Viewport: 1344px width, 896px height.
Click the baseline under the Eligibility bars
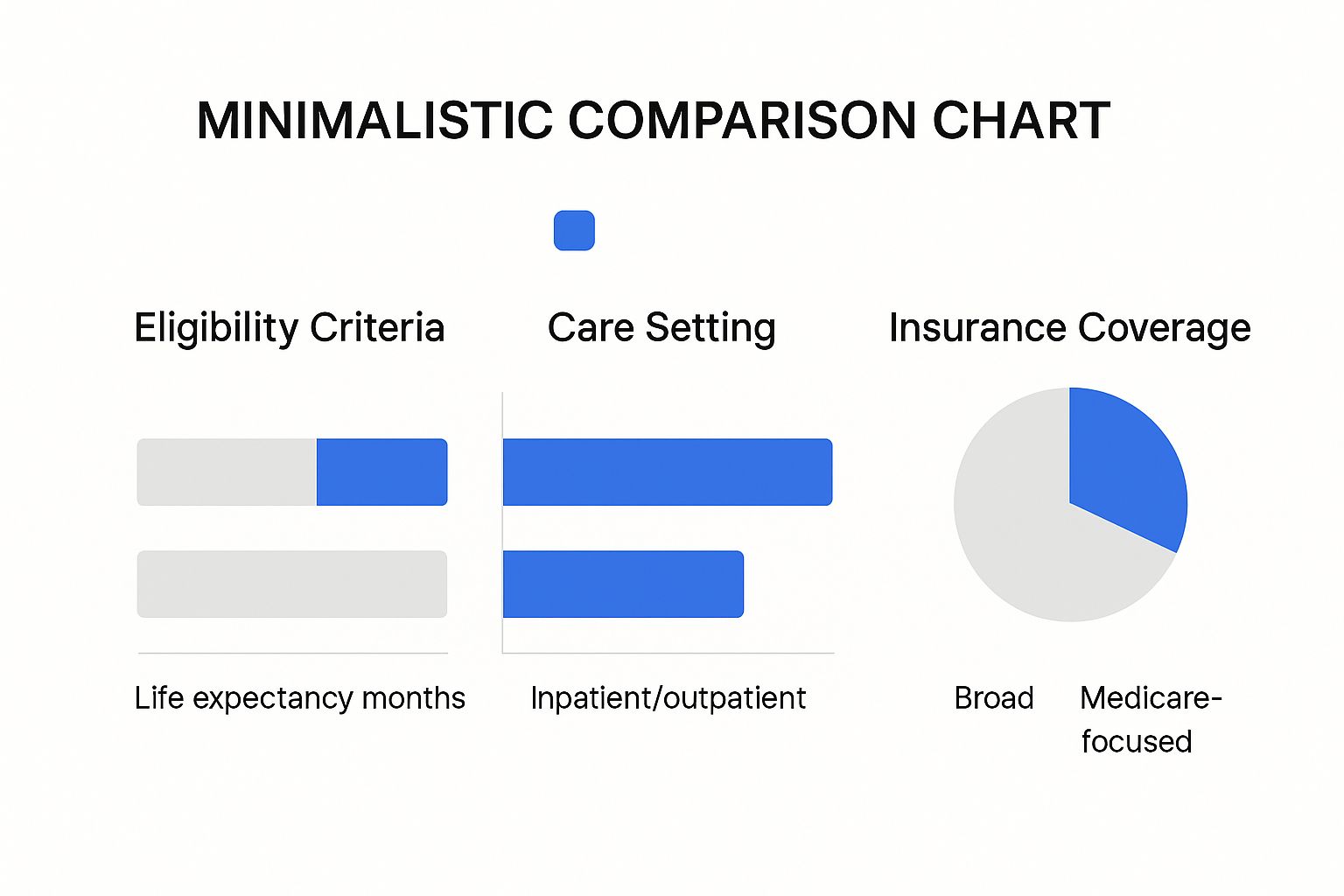292,653
